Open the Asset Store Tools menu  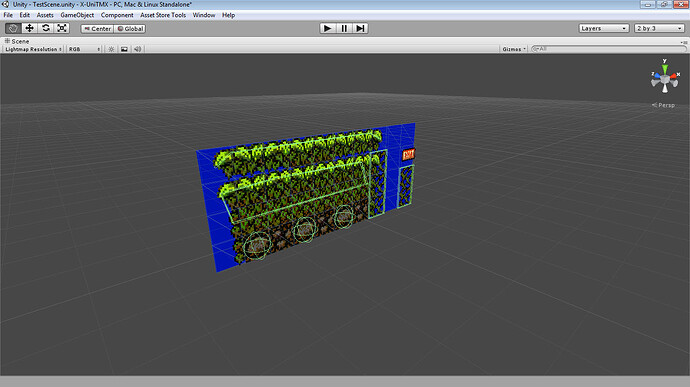pos(163,15)
